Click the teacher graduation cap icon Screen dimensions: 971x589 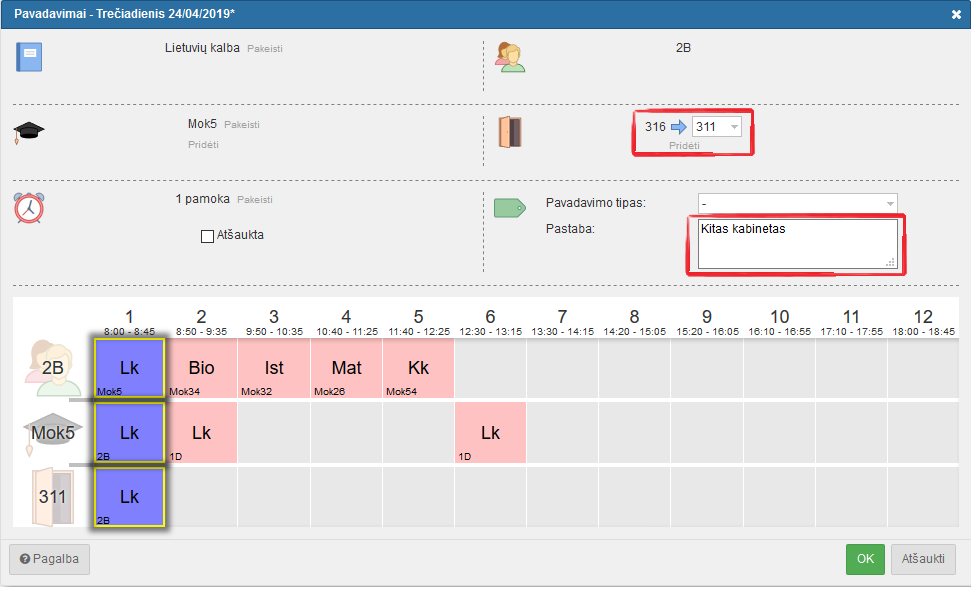coord(28,133)
